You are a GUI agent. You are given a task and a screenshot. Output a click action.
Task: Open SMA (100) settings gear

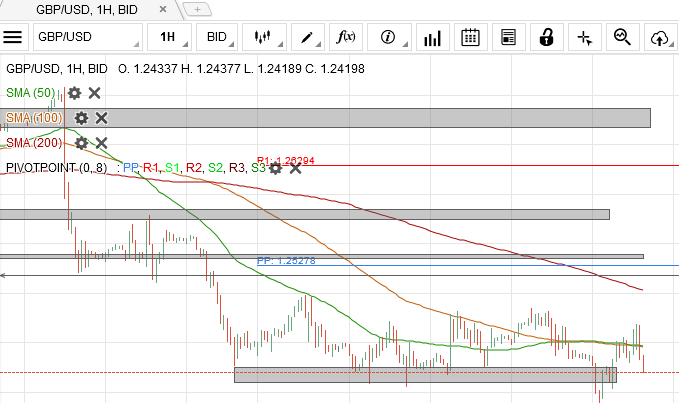(81, 118)
